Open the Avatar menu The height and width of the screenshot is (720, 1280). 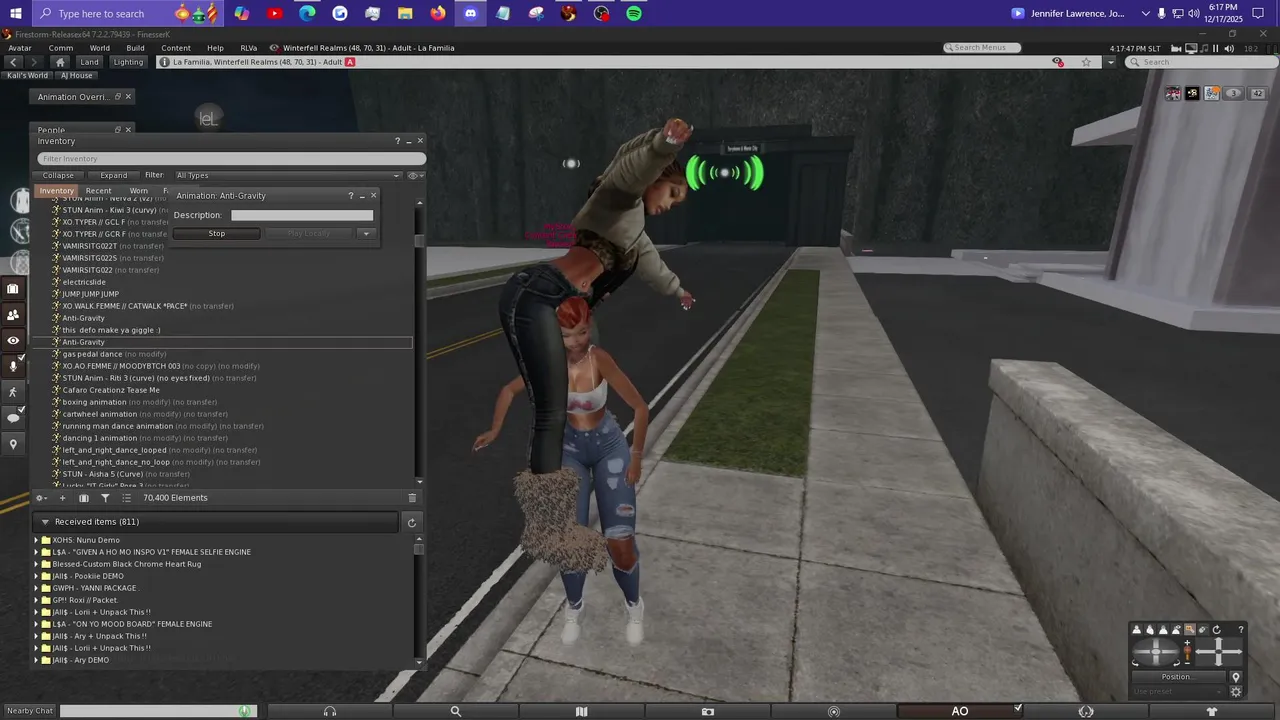tap(19, 48)
